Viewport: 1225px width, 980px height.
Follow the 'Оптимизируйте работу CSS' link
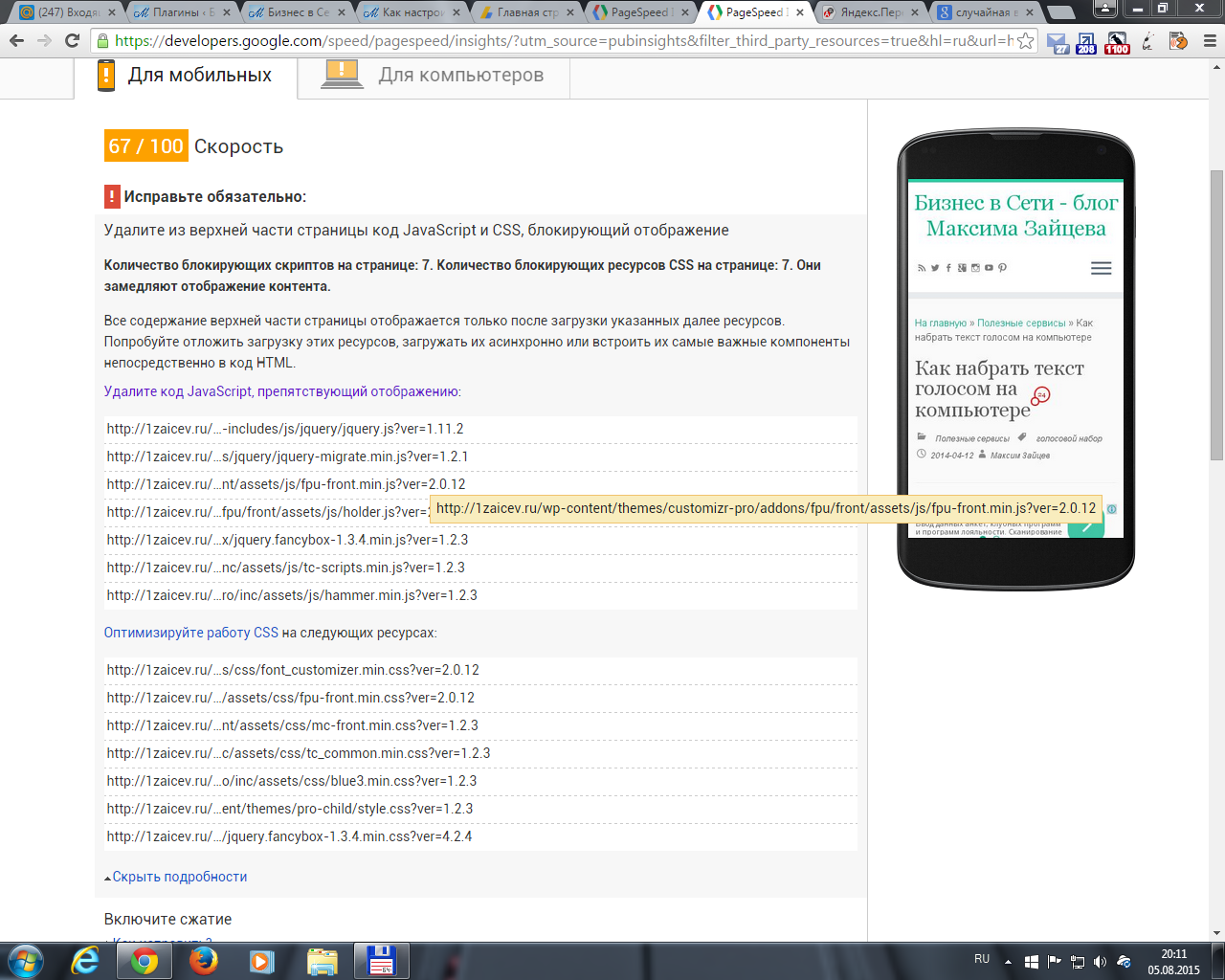tap(191, 633)
